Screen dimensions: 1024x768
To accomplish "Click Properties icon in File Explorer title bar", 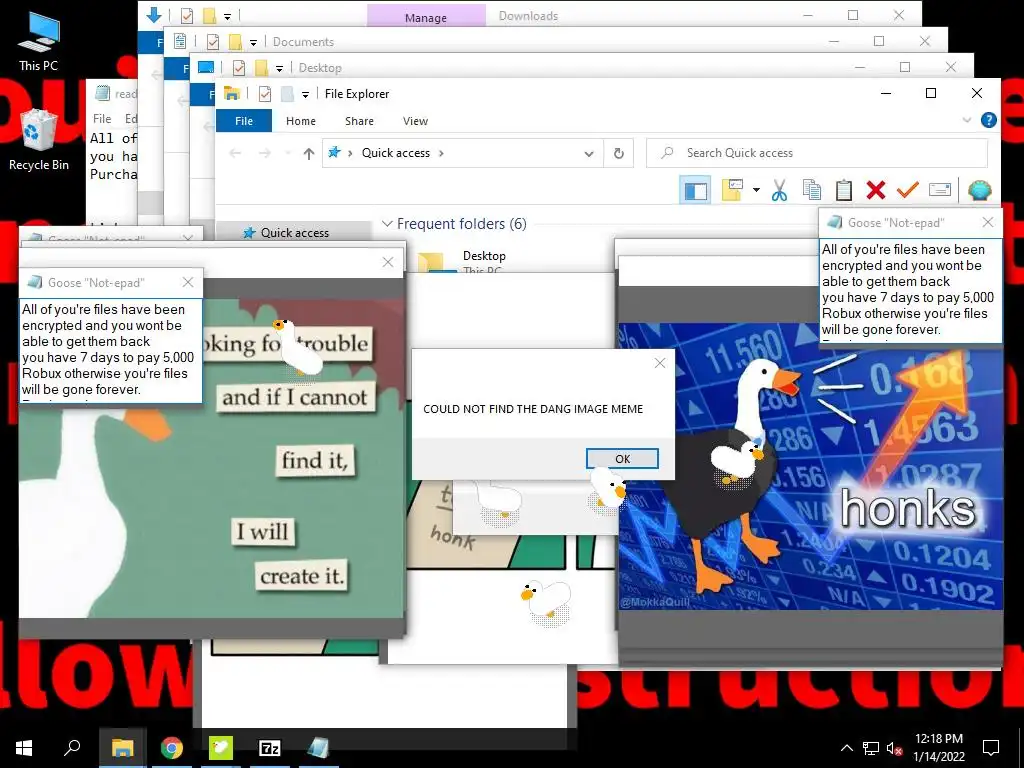I will (264, 94).
